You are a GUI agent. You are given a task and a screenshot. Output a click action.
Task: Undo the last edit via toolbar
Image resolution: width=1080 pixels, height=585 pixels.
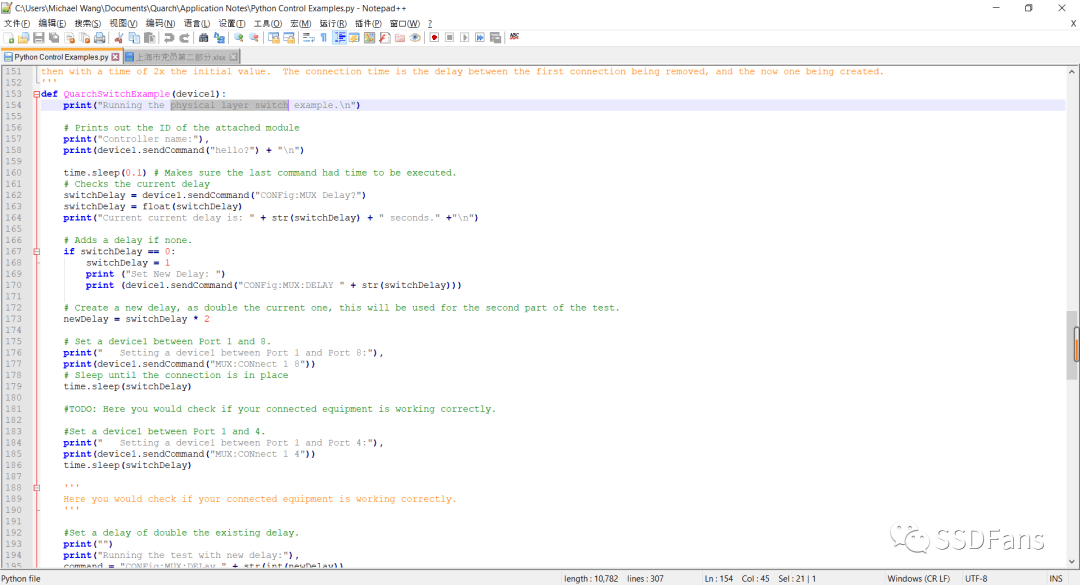(x=169, y=38)
